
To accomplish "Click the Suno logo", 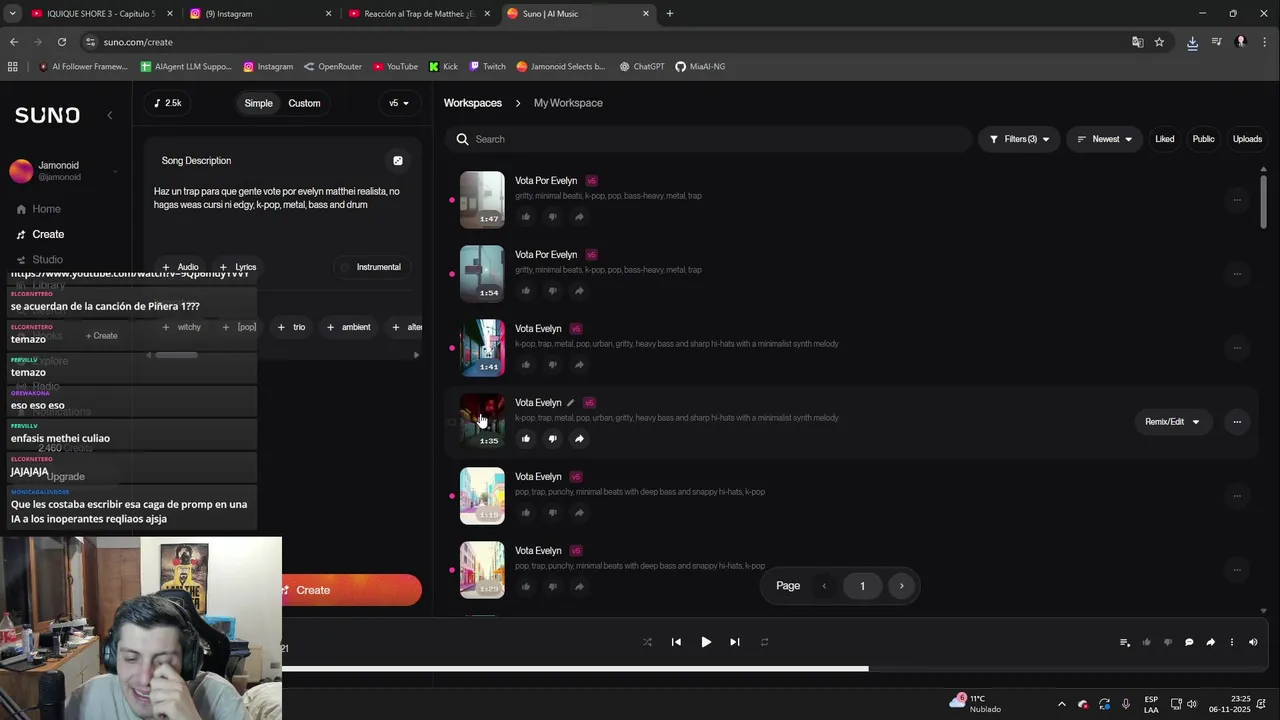I will (x=47, y=115).
